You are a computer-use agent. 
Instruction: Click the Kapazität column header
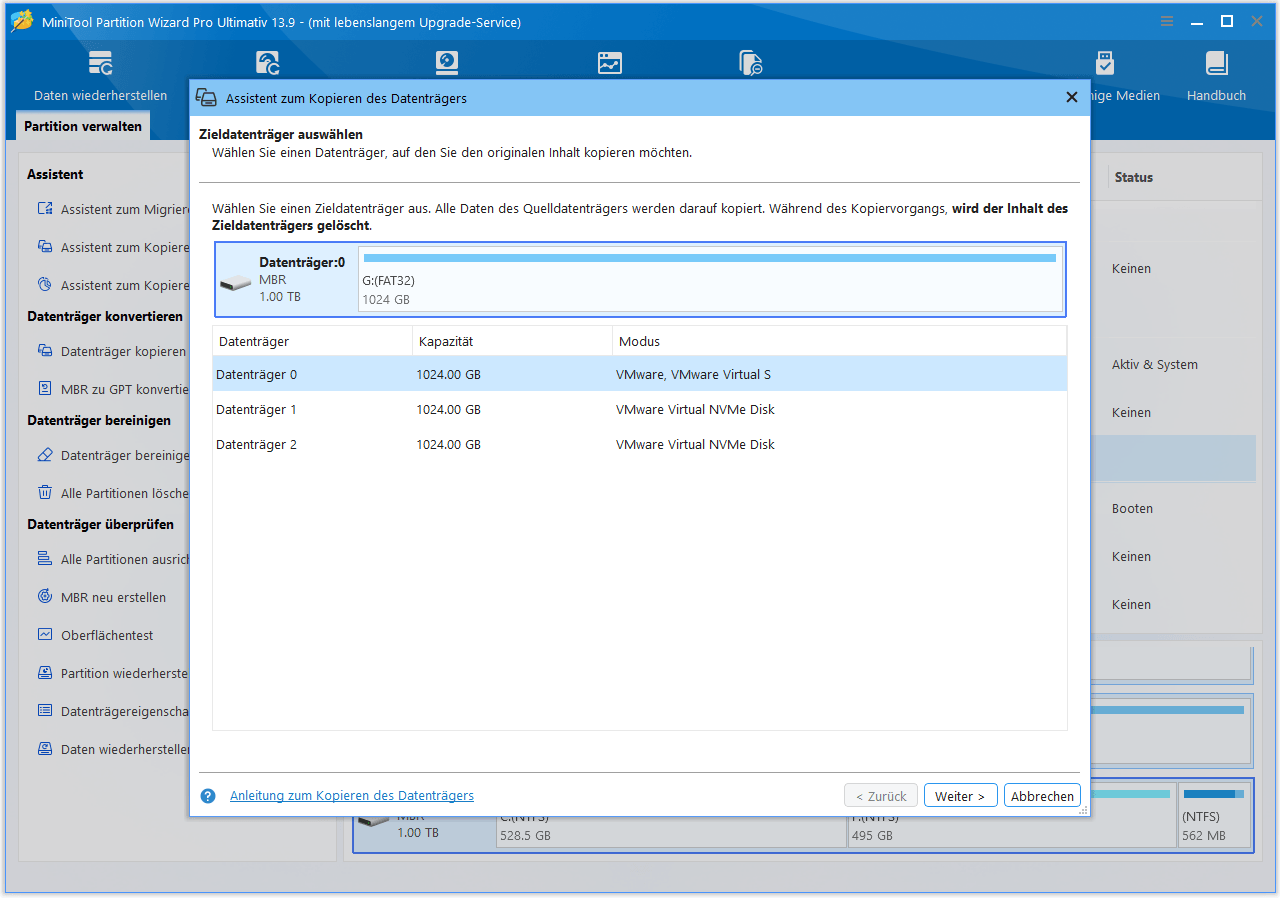pyautogui.click(x=512, y=341)
